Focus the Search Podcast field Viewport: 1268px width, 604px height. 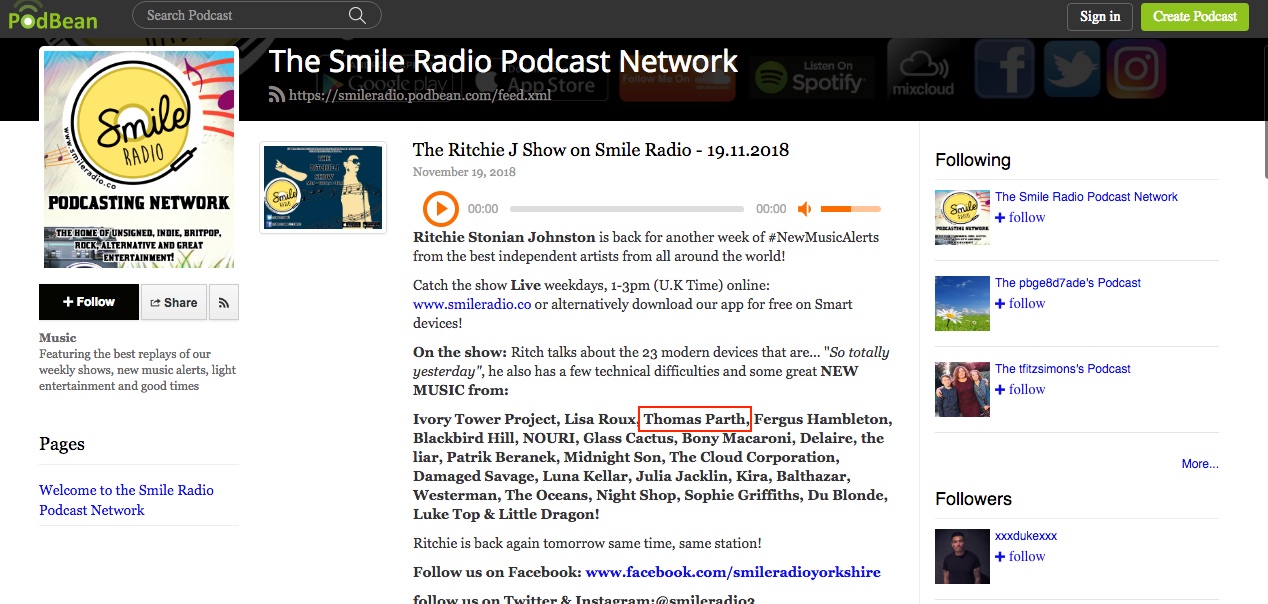click(x=256, y=15)
